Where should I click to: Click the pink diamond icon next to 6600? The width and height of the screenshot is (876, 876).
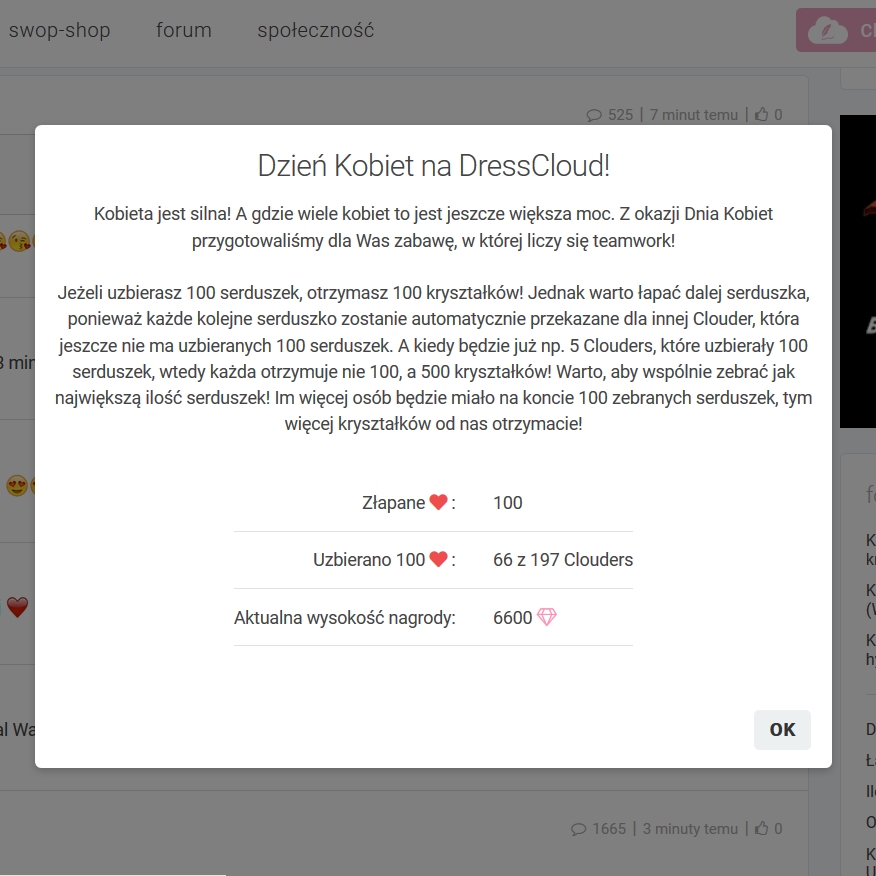click(546, 617)
